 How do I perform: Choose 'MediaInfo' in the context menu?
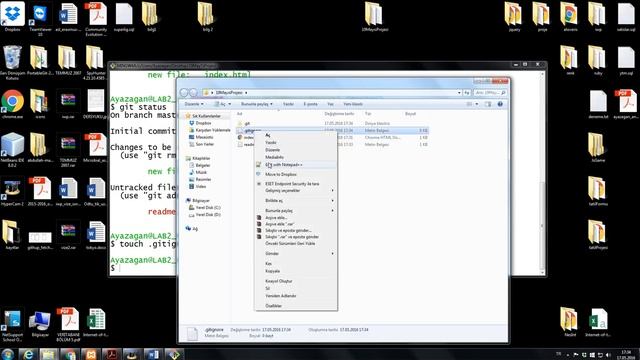[x=274, y=157]
